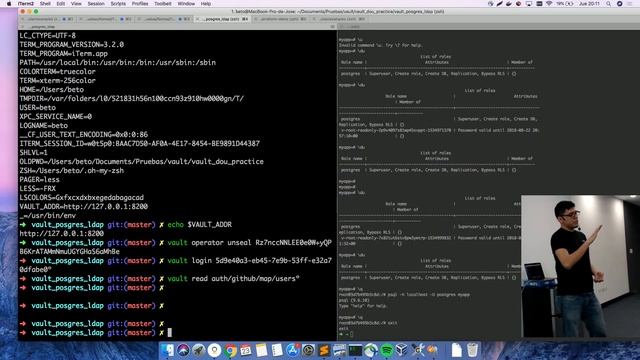This screenshot has height=360, width=640.
Task: Open the Apple menu
Action: [9, 4]
